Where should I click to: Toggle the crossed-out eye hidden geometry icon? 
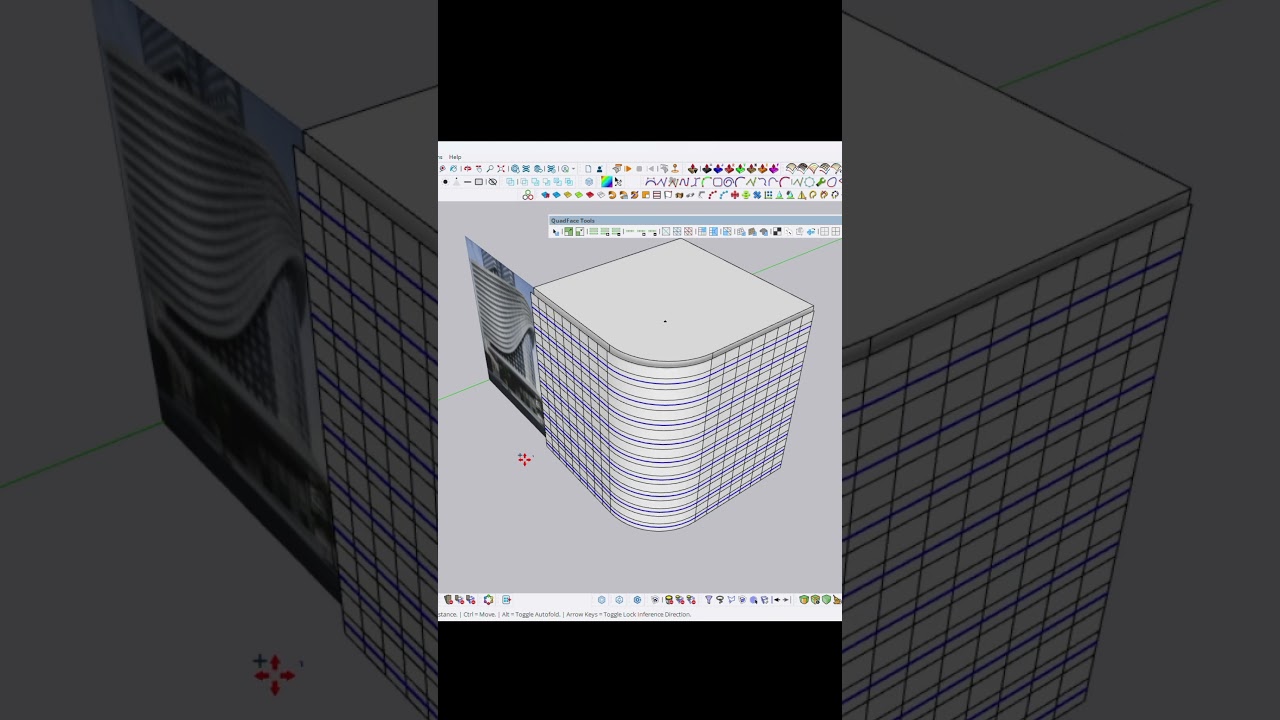click(x=493, y=182)
